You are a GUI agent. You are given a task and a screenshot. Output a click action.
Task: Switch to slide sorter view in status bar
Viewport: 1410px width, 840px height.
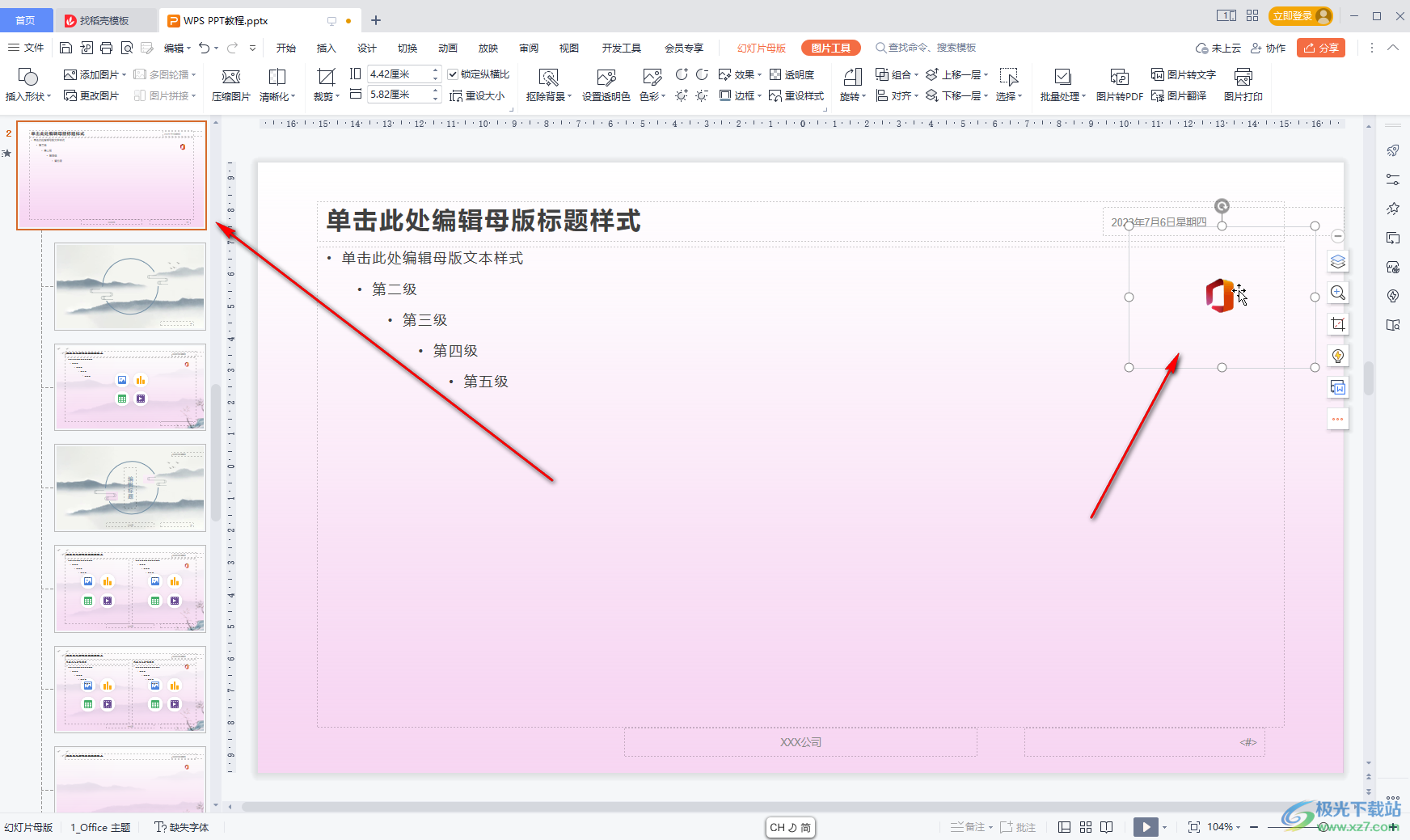click(x=1086, y=827)
